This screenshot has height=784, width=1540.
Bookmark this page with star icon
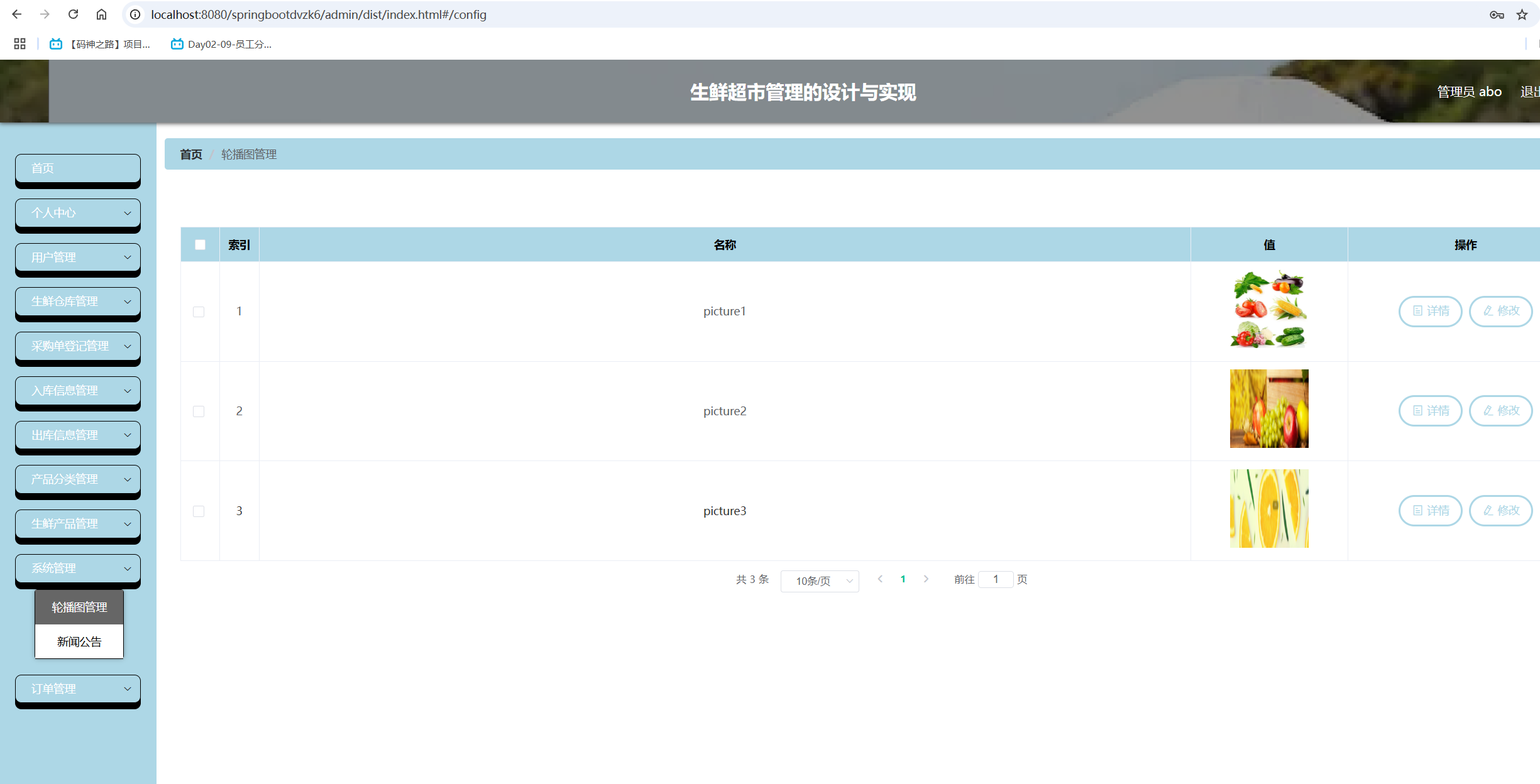[1522, 14]
